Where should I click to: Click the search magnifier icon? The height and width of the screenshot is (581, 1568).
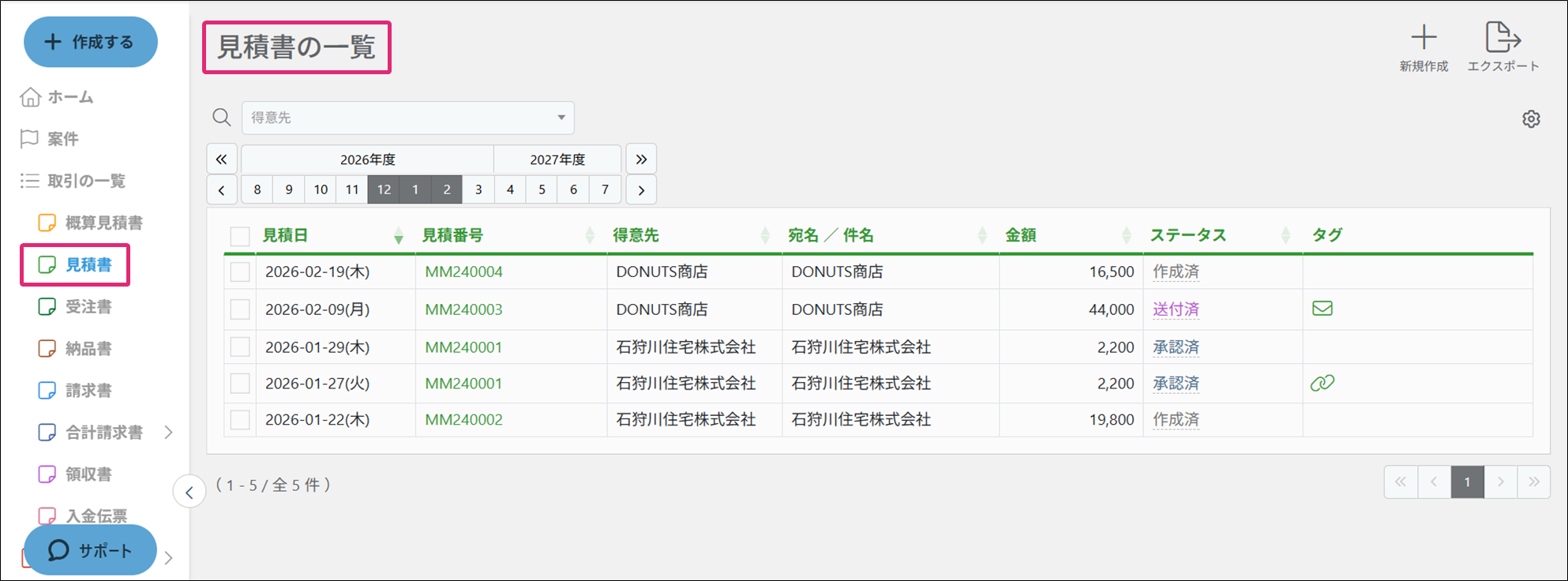222,118
